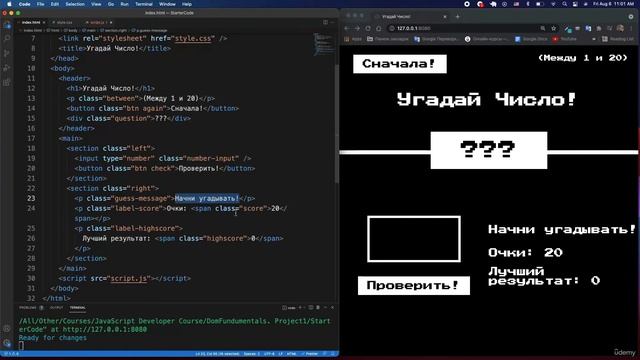Open the Reading List button
The height and width of the screenshot is (360, 640).
(x=618, y=39)
